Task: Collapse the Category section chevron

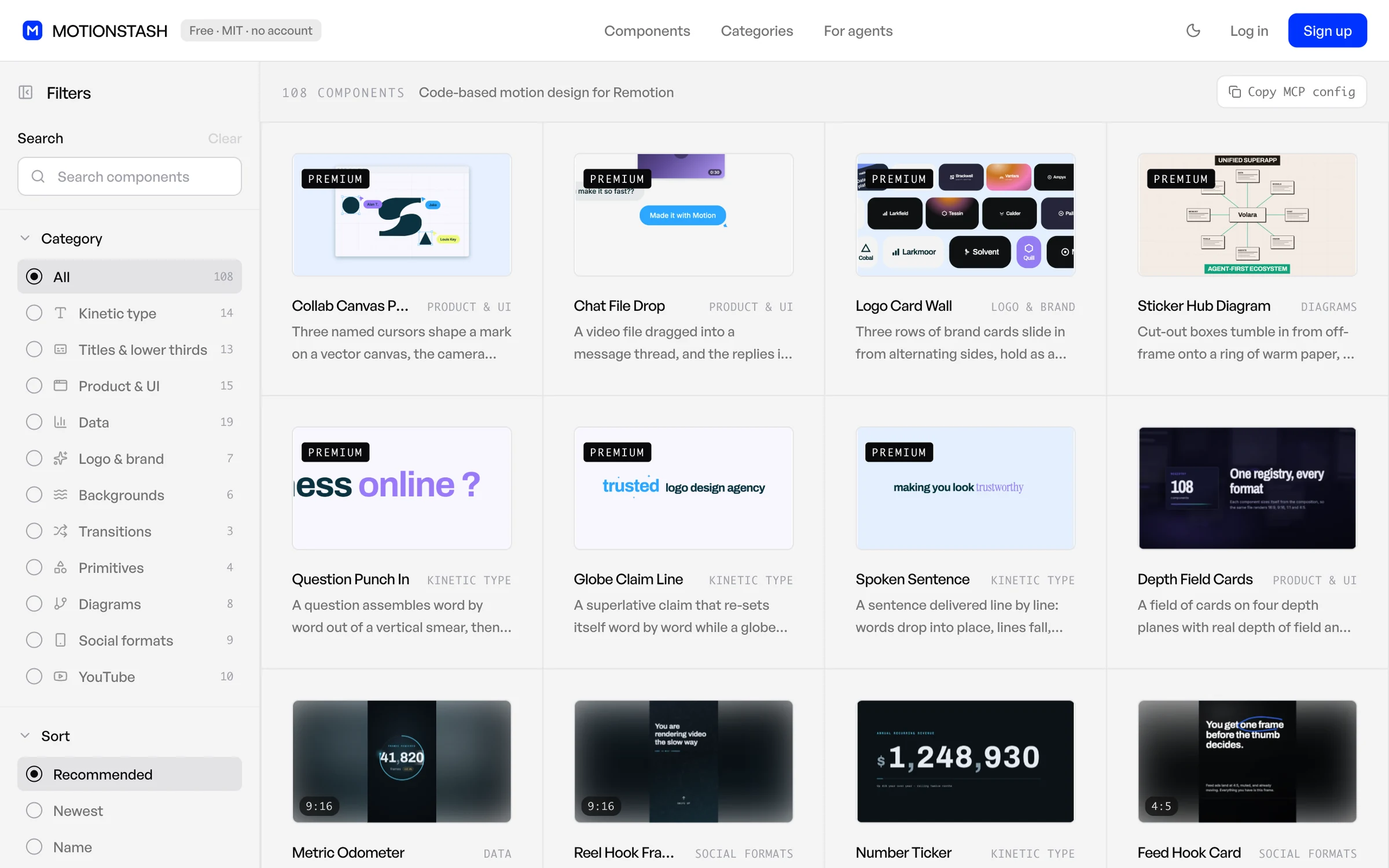Action: 25,238
